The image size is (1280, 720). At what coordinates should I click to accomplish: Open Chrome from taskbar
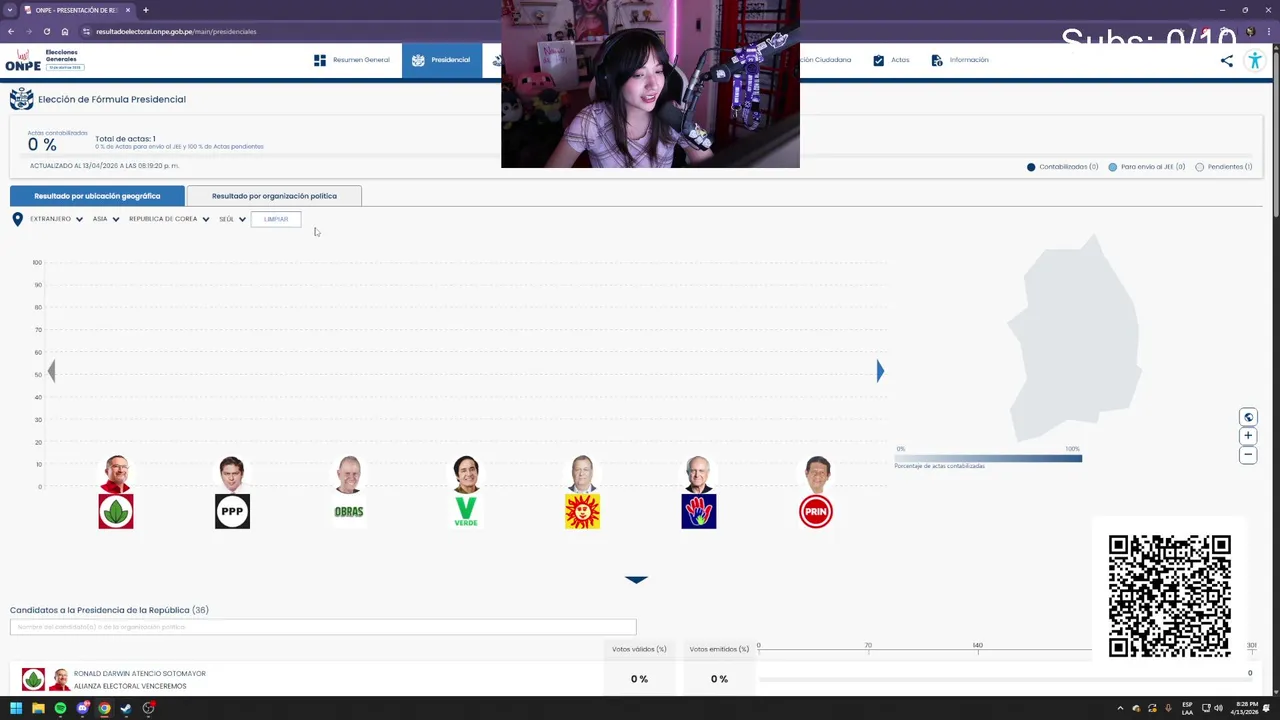click(x=104, y=708)
